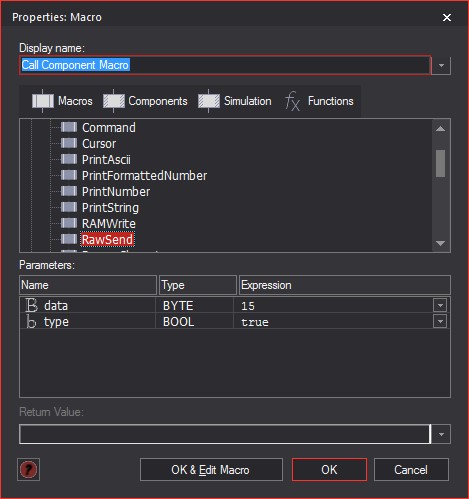Click the type parameter name
This screenshot has height=499, width=469.
tap(56, 322)
